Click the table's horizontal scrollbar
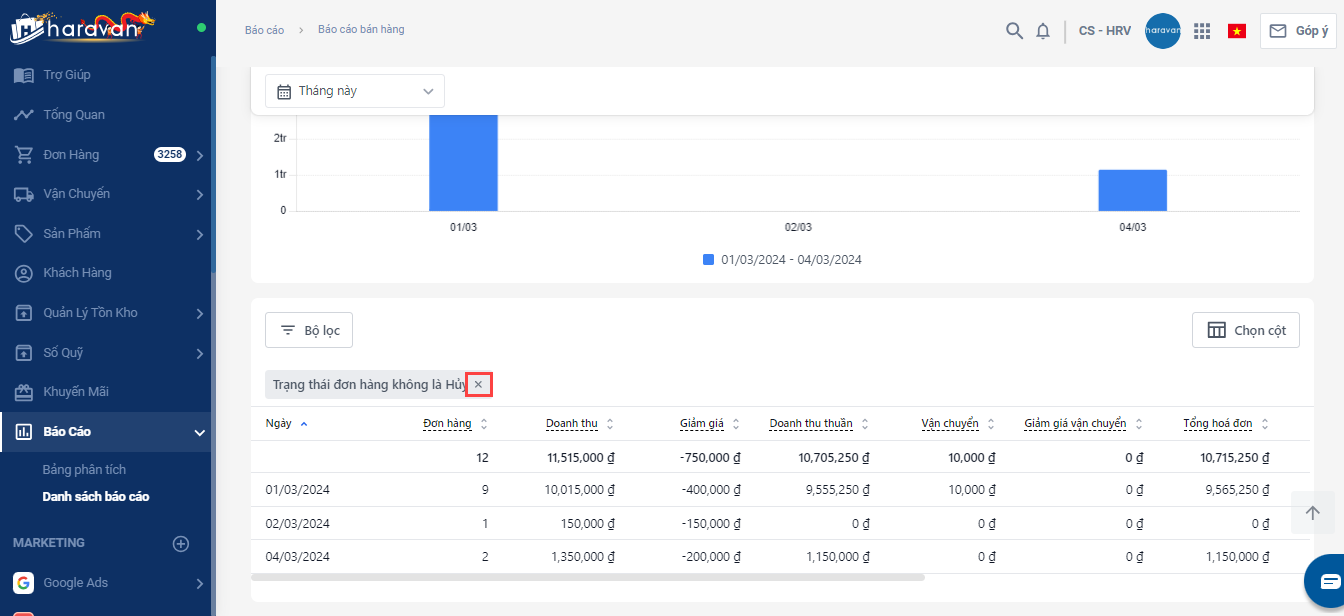 click(x=588, y=577)
